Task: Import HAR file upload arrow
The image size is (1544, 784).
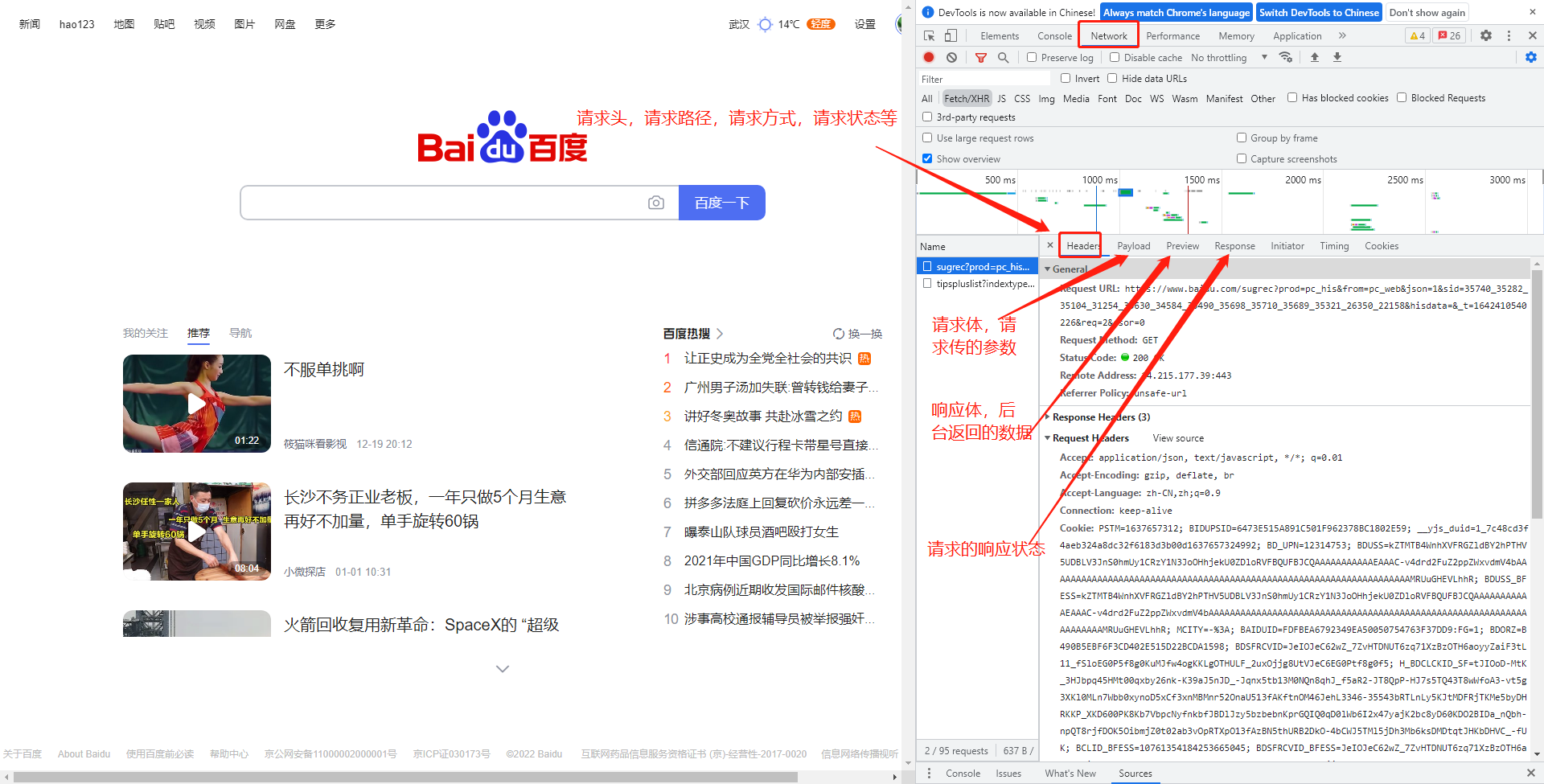Action: coord(1315,57)
